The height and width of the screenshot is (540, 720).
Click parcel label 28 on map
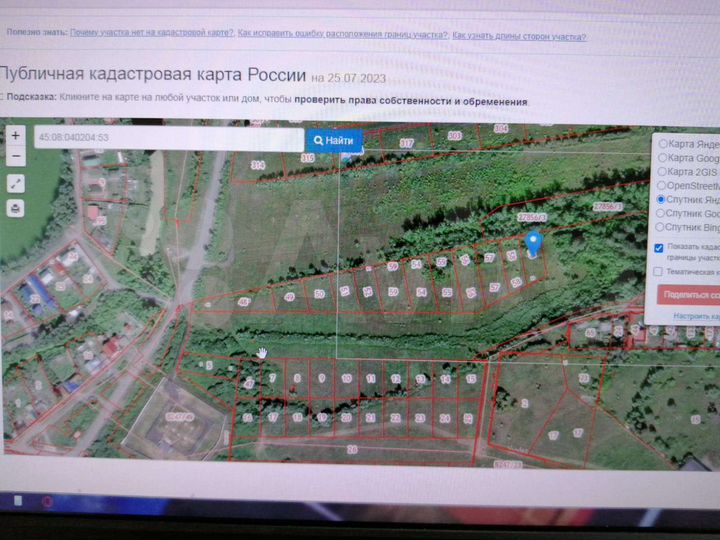[x=352, y=450]
